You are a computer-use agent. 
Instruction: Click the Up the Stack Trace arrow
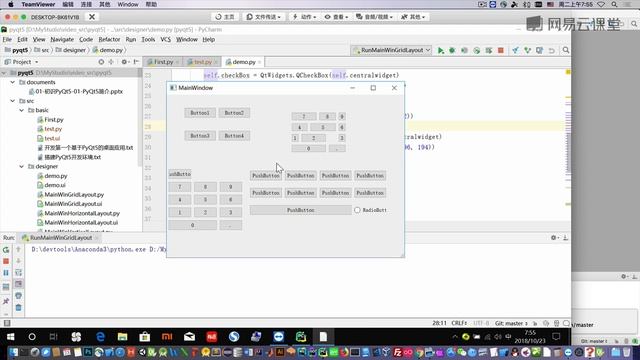point(18,249)
